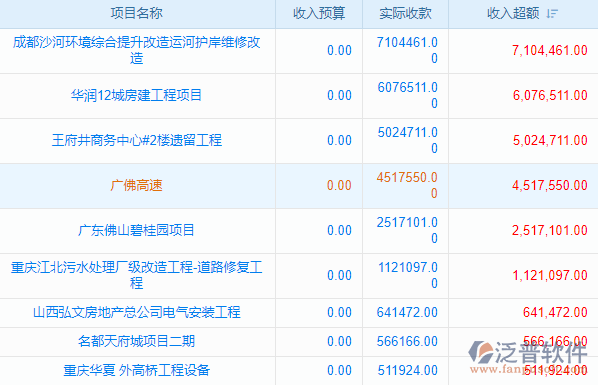Screen dimensions: 598x385
Task: Click excess amount 4,517,550.00
Action: [550, 185]
